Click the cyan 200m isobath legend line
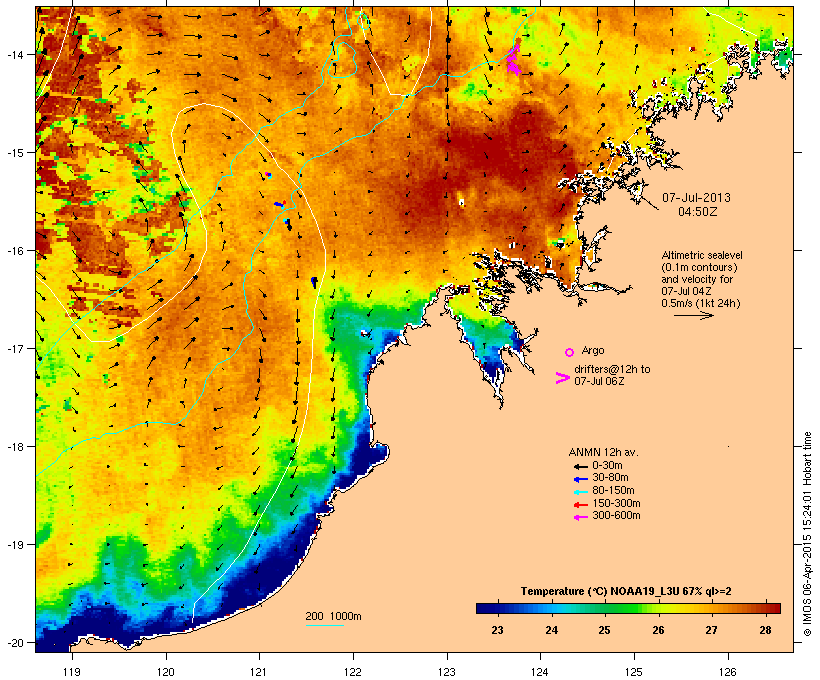The image size is (820, 680). pyautogui.click(x=324, y=625)
